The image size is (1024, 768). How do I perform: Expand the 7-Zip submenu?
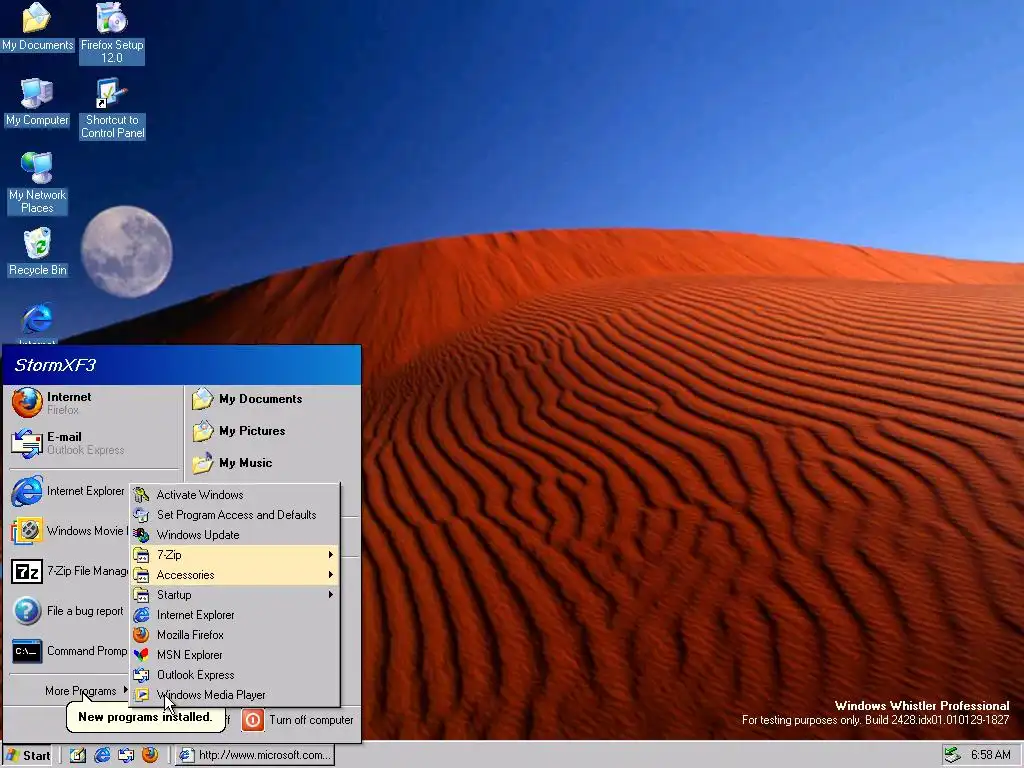click(x=235, y=555)
